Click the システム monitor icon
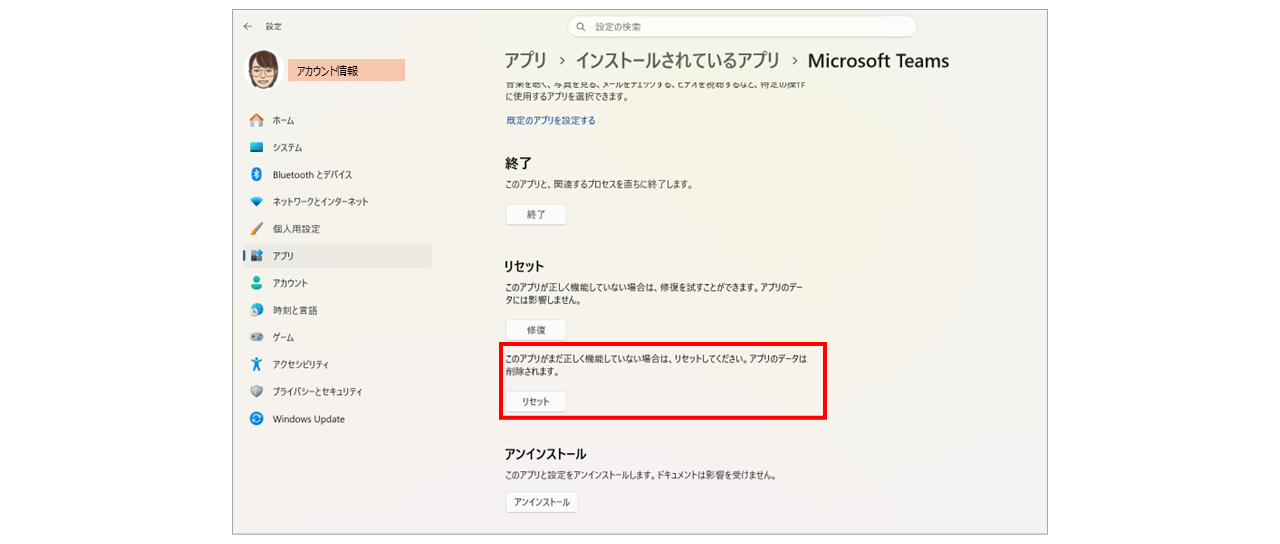 256,147
